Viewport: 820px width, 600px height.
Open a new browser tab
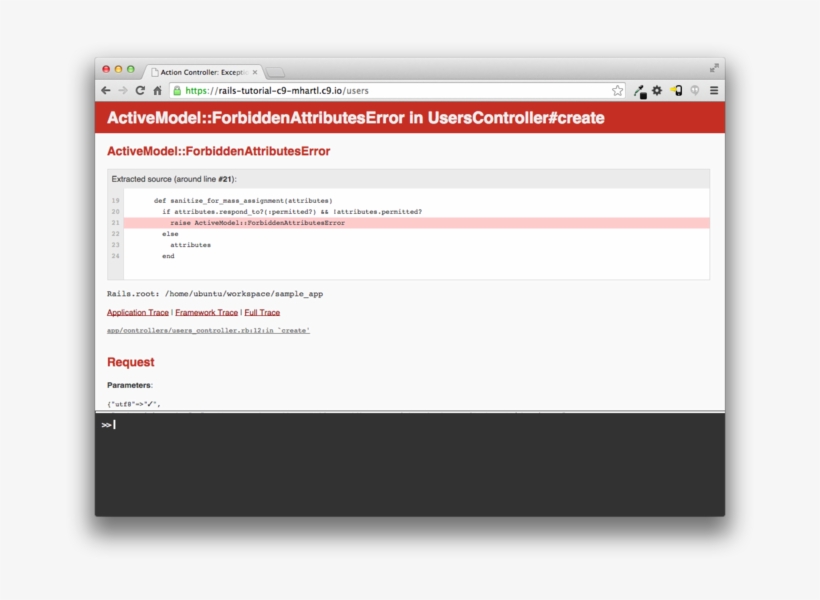pos(275,72)
